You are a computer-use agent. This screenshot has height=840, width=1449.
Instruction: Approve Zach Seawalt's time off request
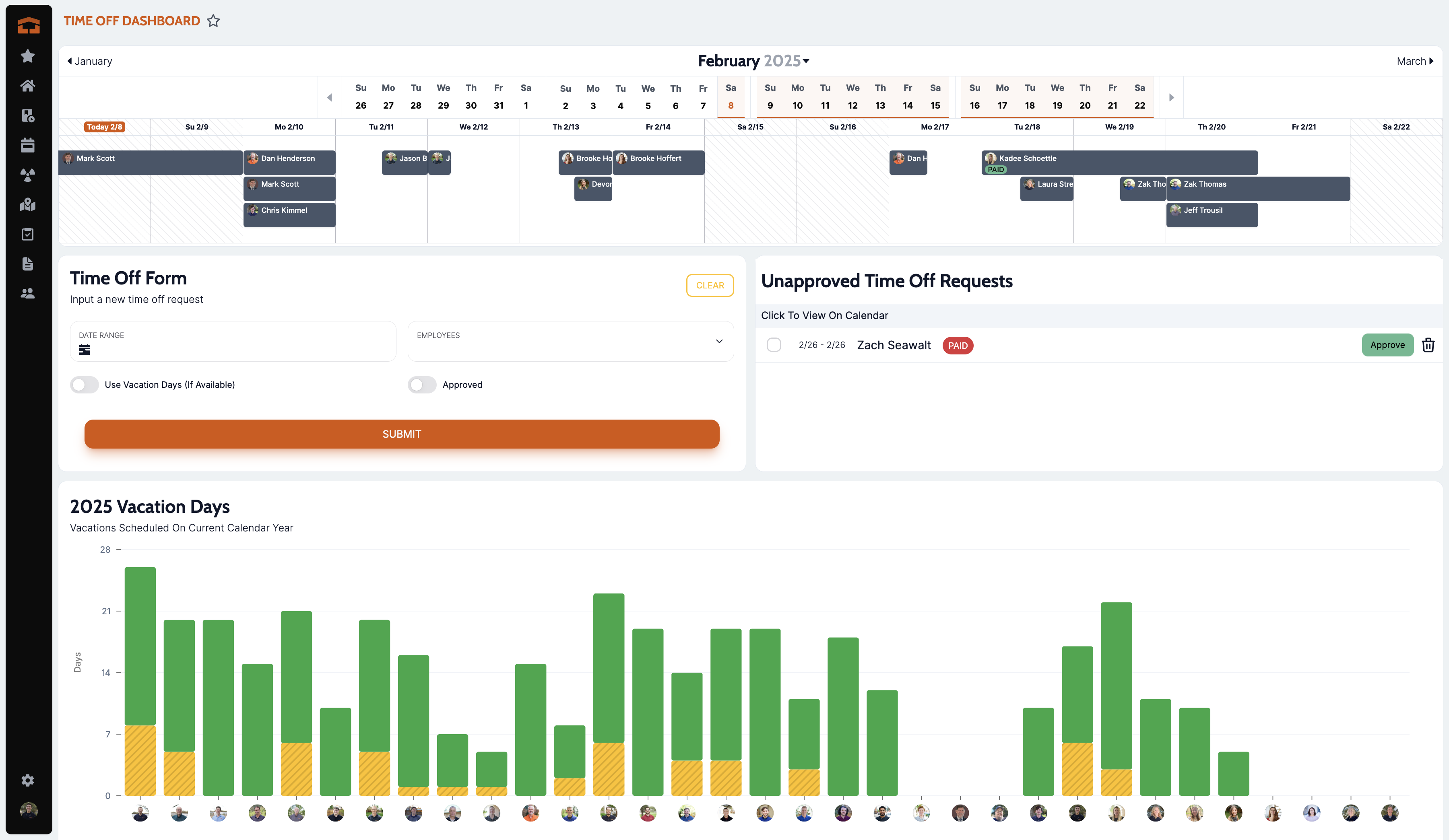(1387, 345)
